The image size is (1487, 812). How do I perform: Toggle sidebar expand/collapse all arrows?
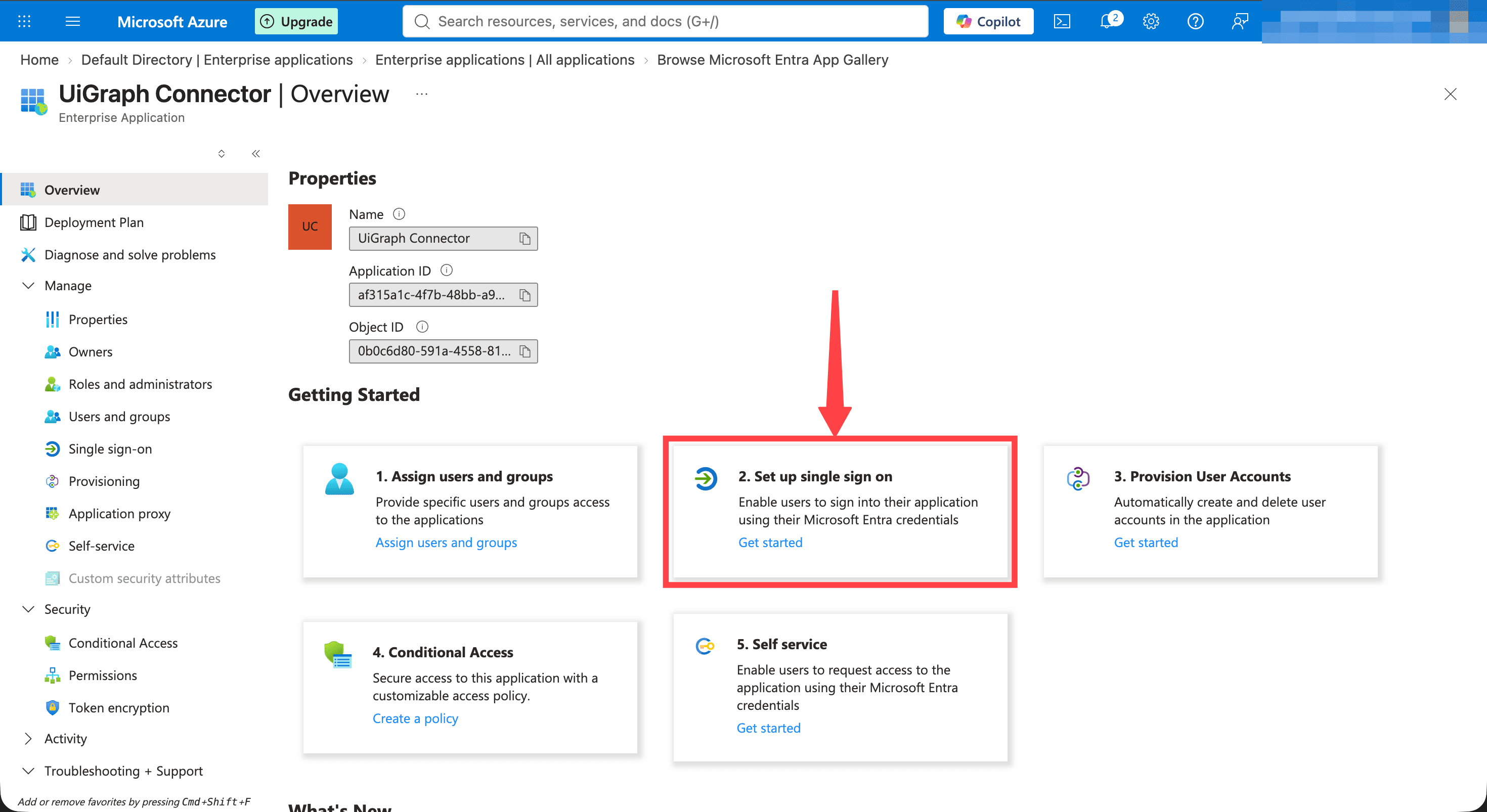(x=221, y=154)
